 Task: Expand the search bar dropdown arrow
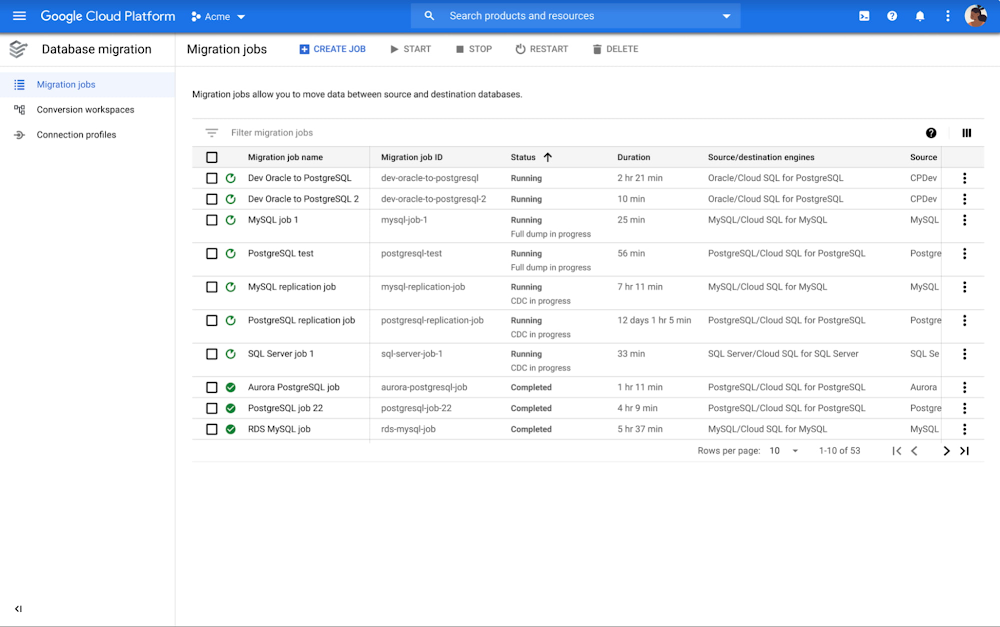pos(726,16)
